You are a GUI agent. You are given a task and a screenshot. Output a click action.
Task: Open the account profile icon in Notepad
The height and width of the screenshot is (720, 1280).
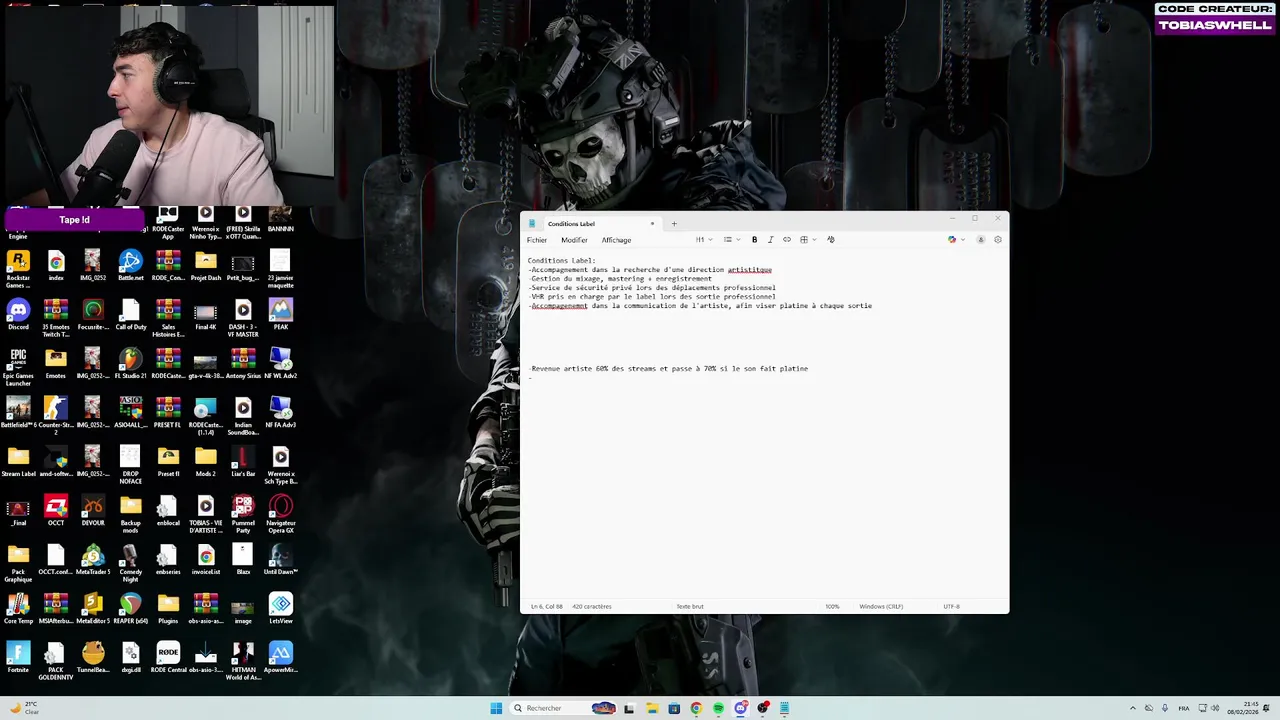[x=980, y=240]
